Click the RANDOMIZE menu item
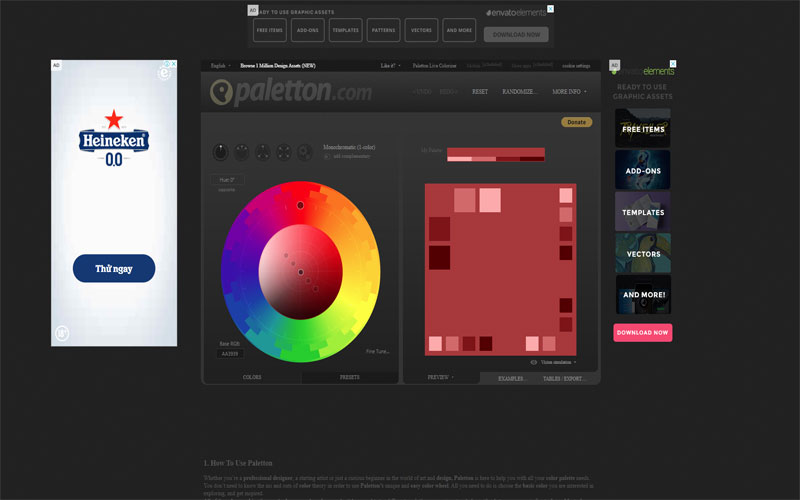 pyautogui.click(x=519, y=92)
